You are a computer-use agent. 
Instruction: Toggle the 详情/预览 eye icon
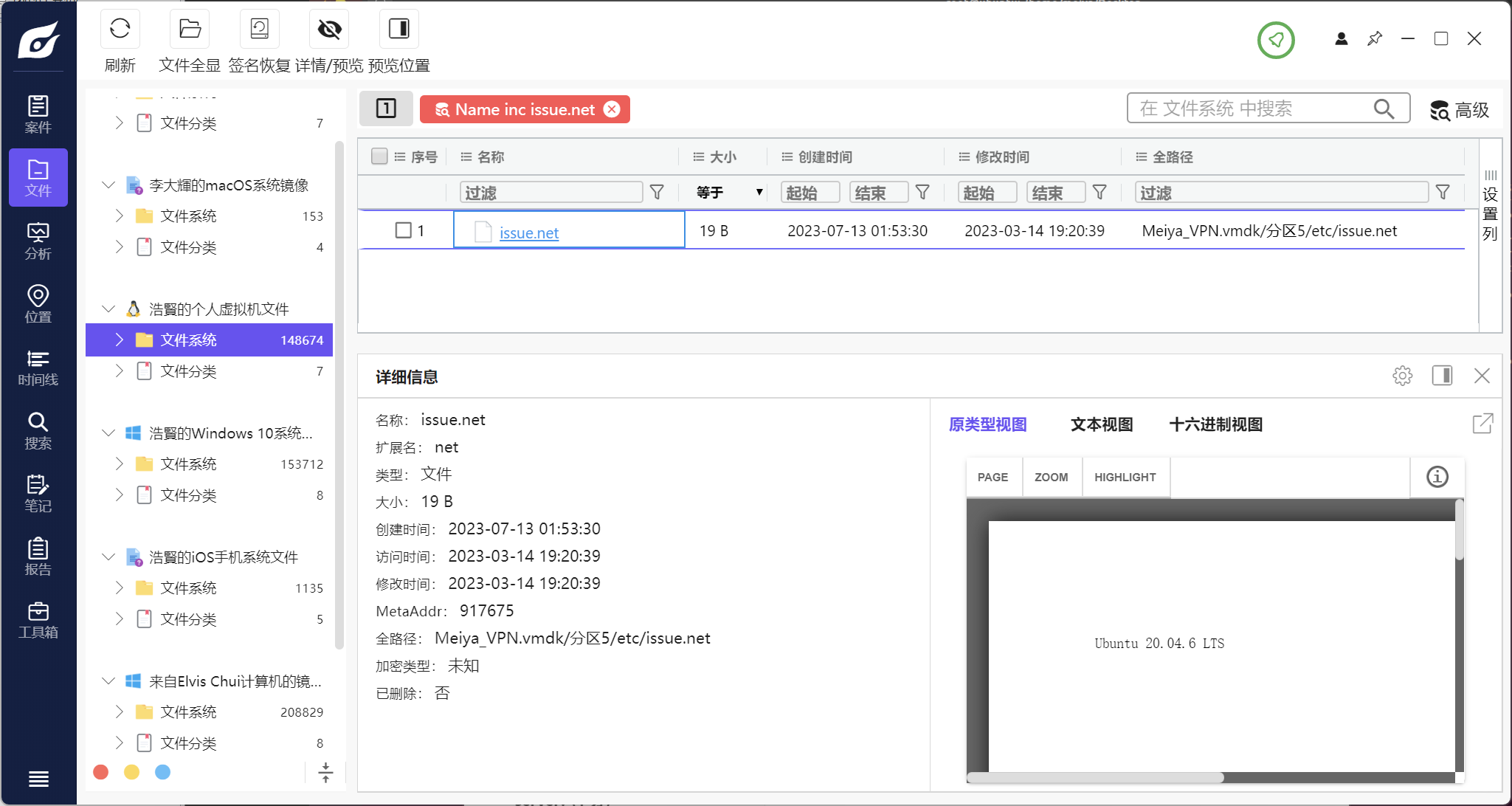(x=329, y=30)
